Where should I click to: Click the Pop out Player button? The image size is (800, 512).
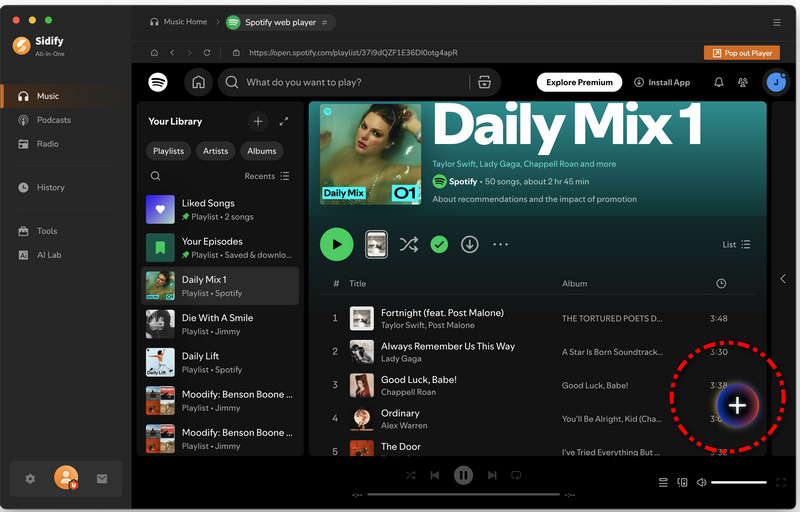pos(742,53)
